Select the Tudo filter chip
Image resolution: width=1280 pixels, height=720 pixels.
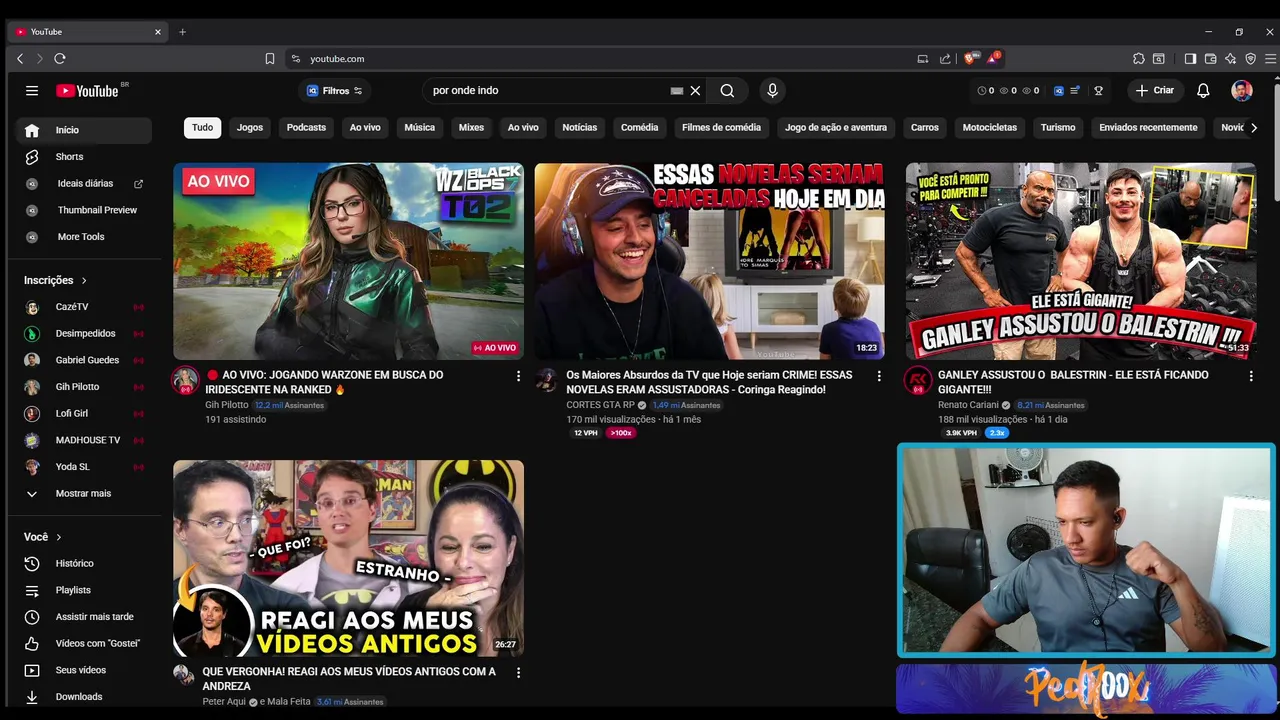click(x=203, y=128)
